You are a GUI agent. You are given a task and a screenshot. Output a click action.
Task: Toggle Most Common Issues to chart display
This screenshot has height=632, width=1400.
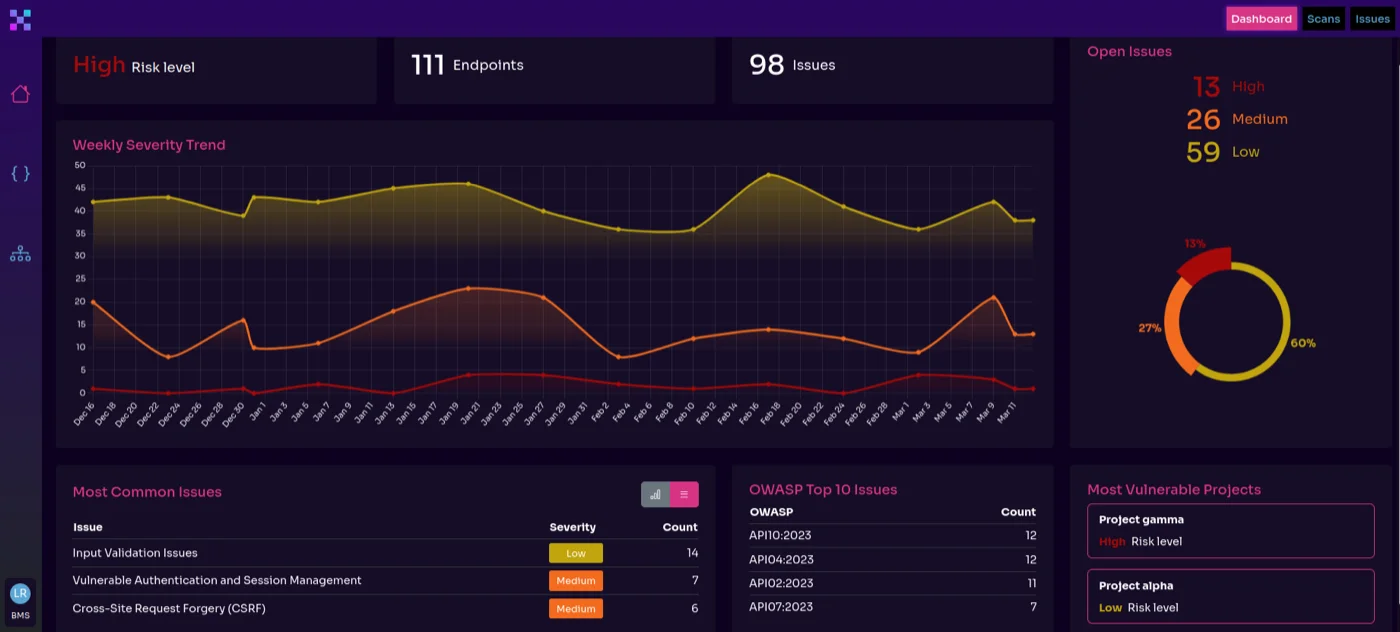click(655, 494)
